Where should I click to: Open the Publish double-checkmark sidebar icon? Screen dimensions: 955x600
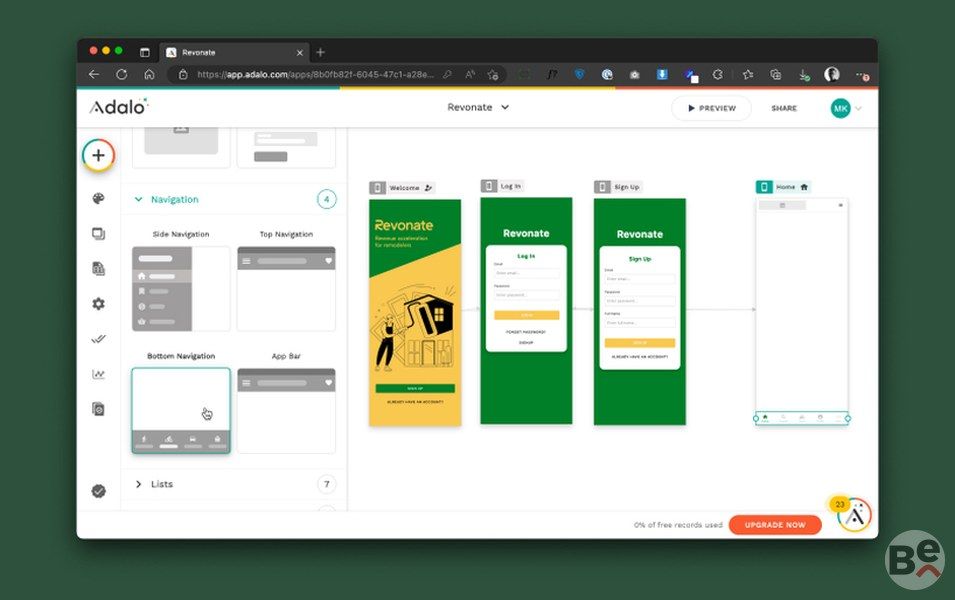98,339
